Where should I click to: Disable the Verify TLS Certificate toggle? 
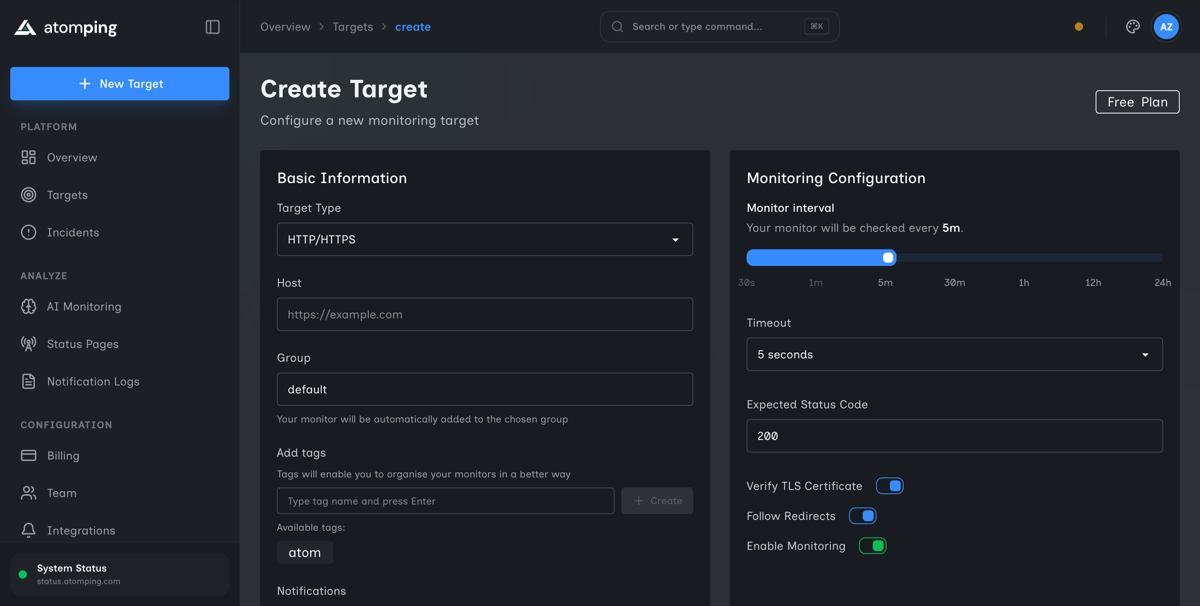click(889, 485)
